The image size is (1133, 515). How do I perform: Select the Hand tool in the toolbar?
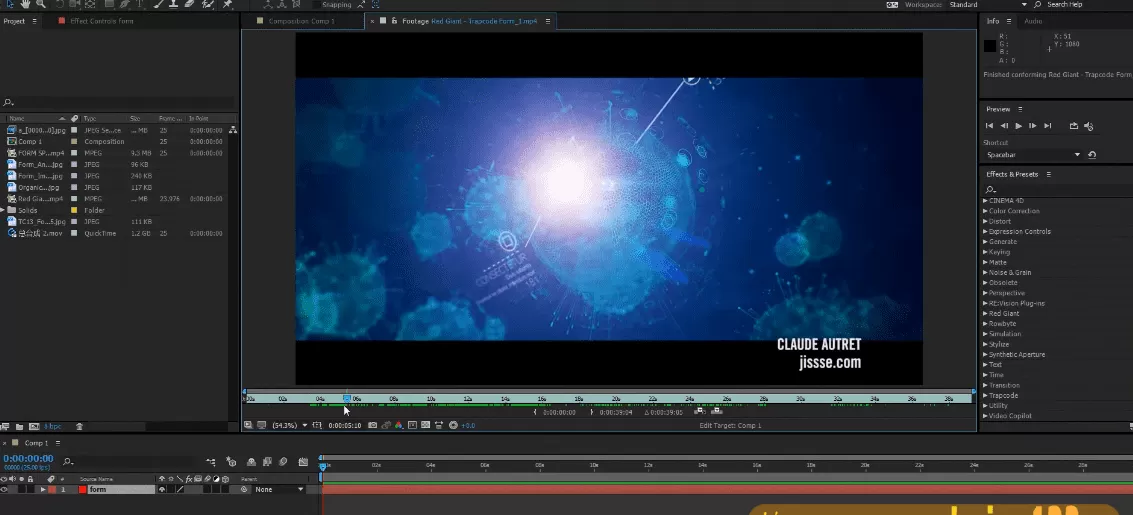pyautogui.click(x=23, y=4)
